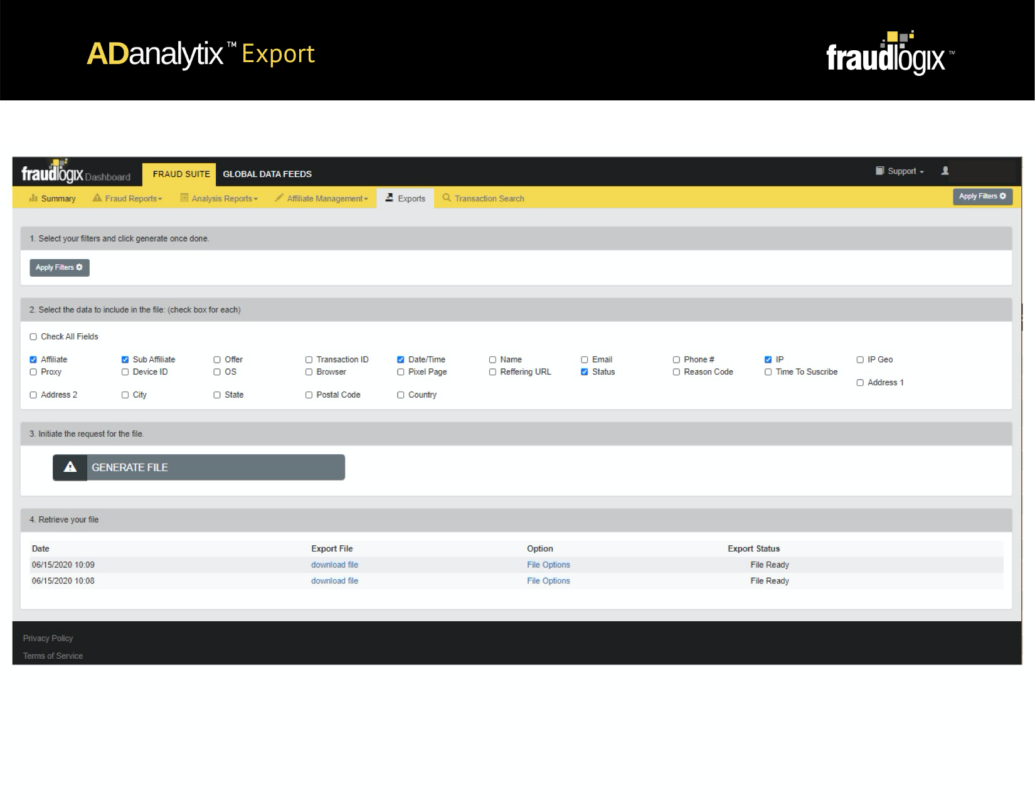Enable the Transaction ID checkbox

[308, 360]
